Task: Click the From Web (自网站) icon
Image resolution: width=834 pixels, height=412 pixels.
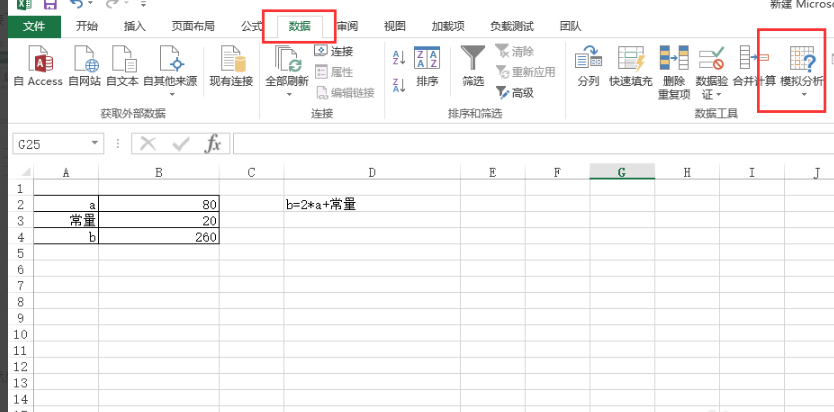Action: [x=85, y=66]
